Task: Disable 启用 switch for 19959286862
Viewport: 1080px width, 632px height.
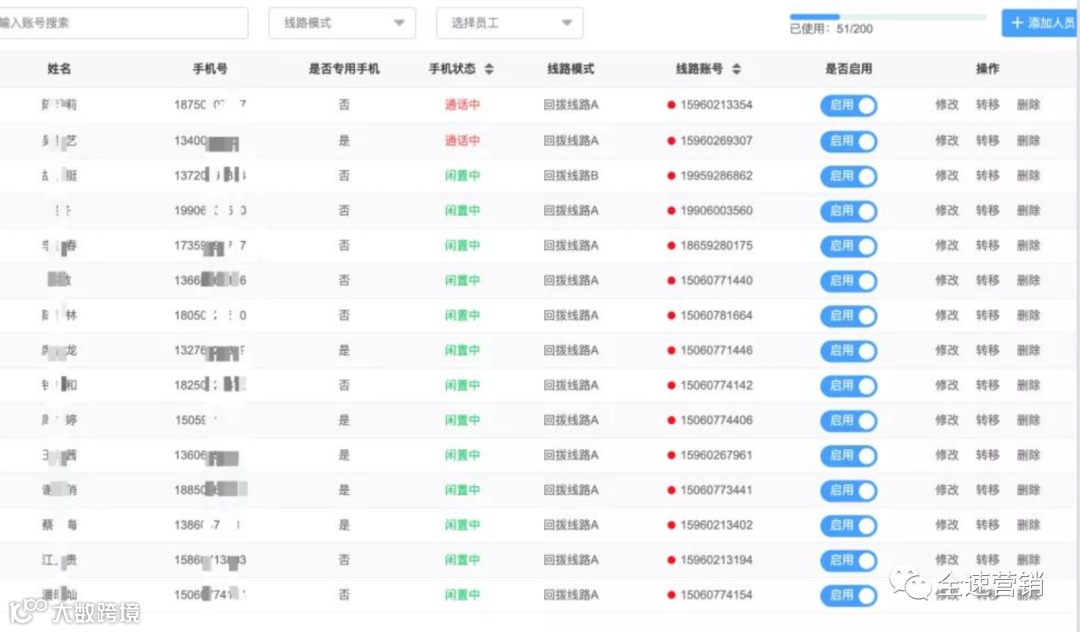Action: click(849, 176)
